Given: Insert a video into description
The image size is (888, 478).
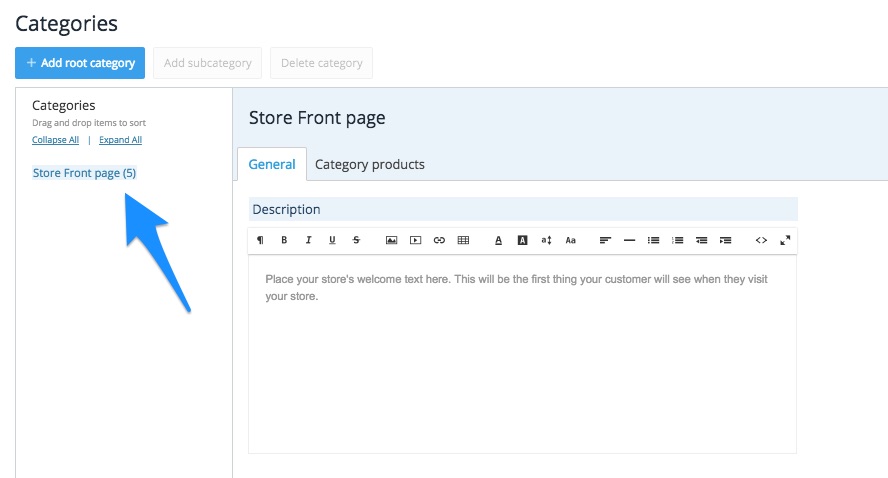Looking at the screenshot, I should point(415,240).
